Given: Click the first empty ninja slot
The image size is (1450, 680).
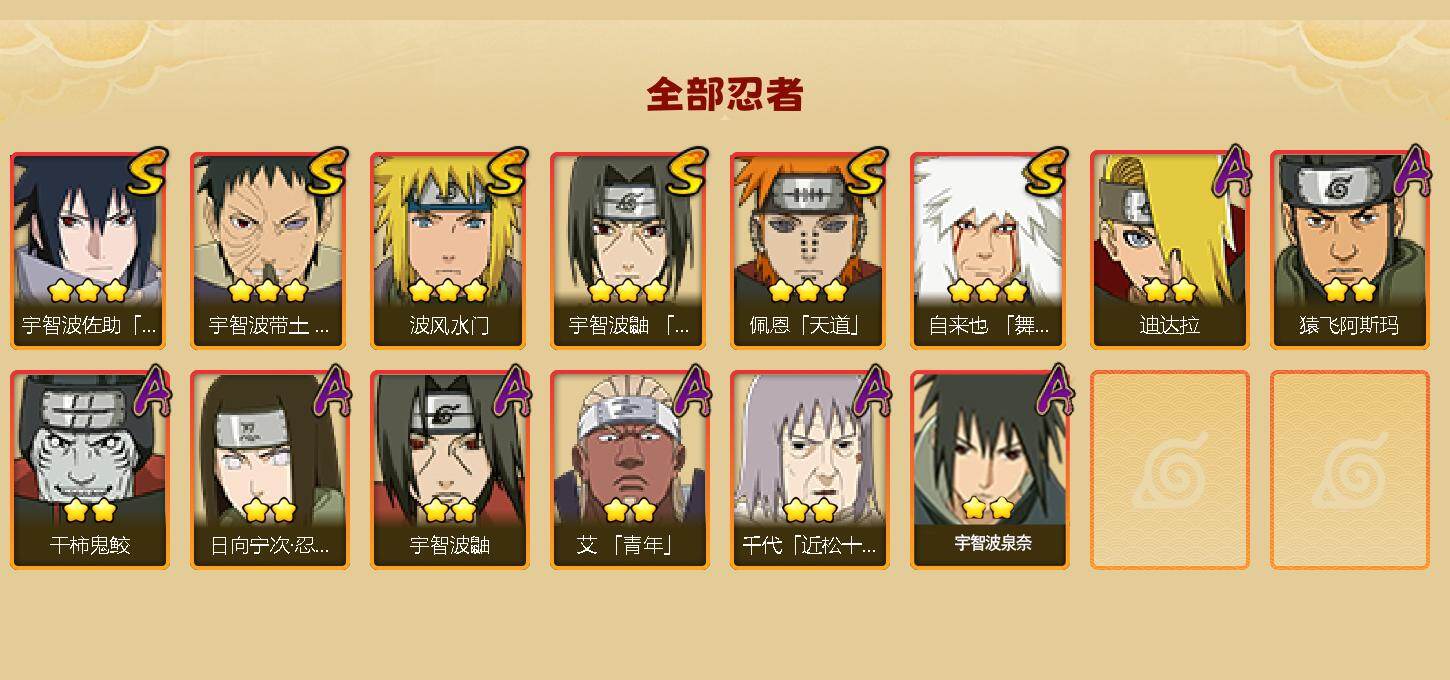Looking at the screenshot, I should point(1169,470).
